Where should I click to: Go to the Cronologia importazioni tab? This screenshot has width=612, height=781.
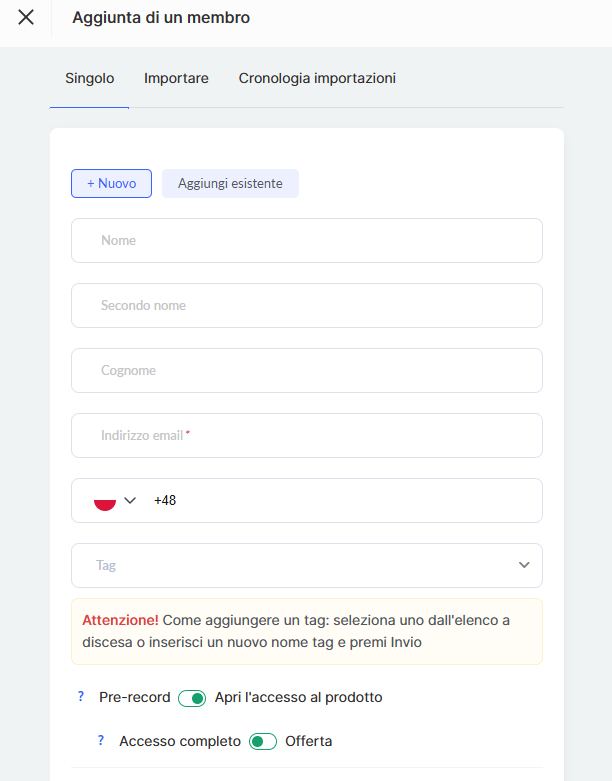(317, 78)
